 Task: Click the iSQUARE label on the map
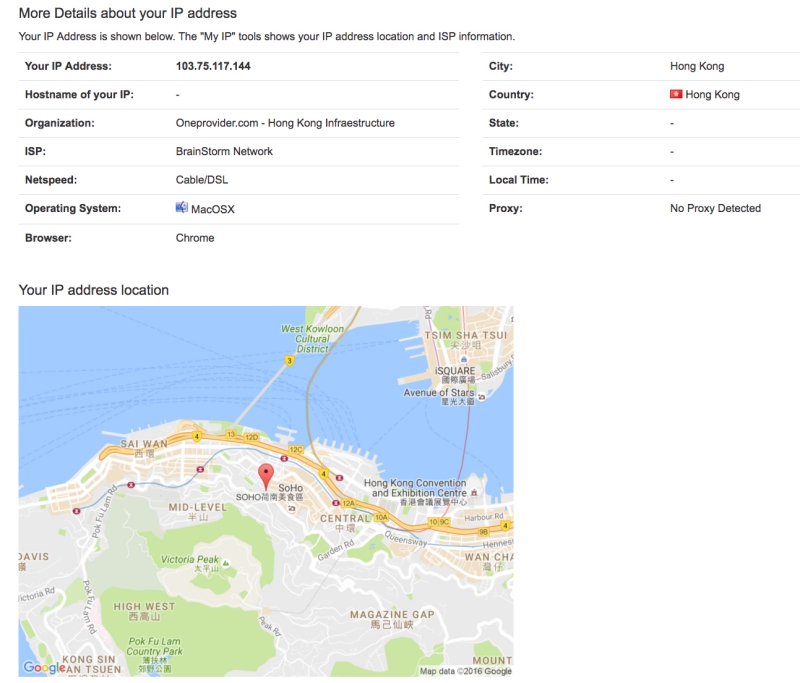[x=457, y=370]
